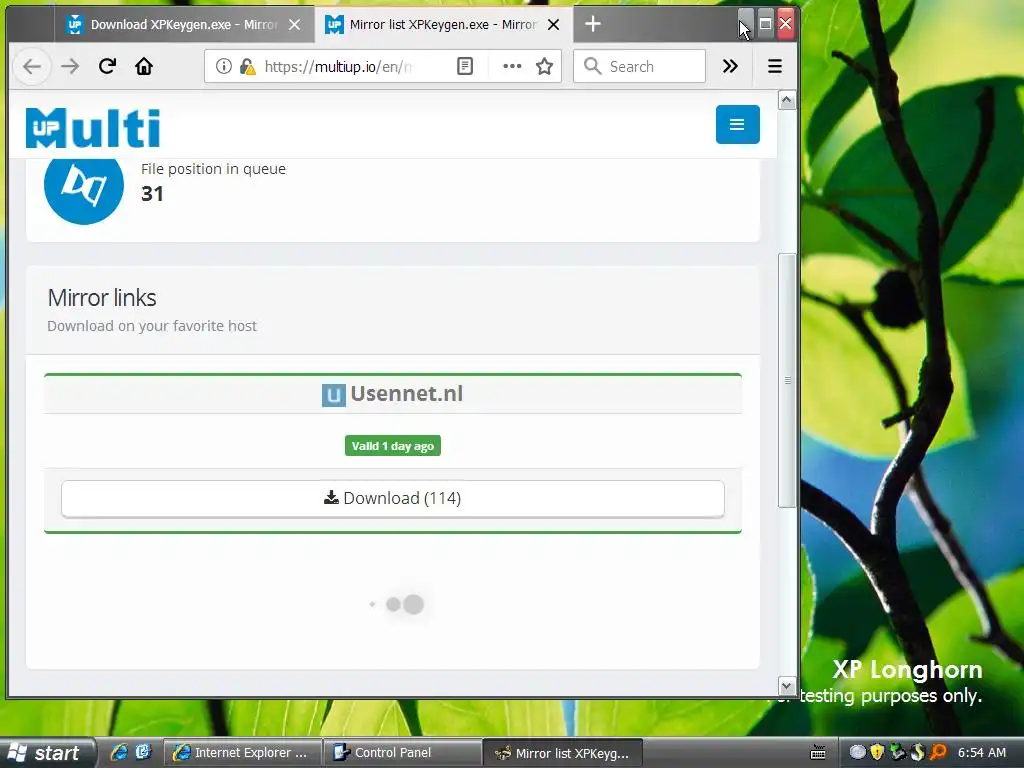Open page actions three-dot menu
The height and width of the screenshot is (768, 1024).
point(512,67)
